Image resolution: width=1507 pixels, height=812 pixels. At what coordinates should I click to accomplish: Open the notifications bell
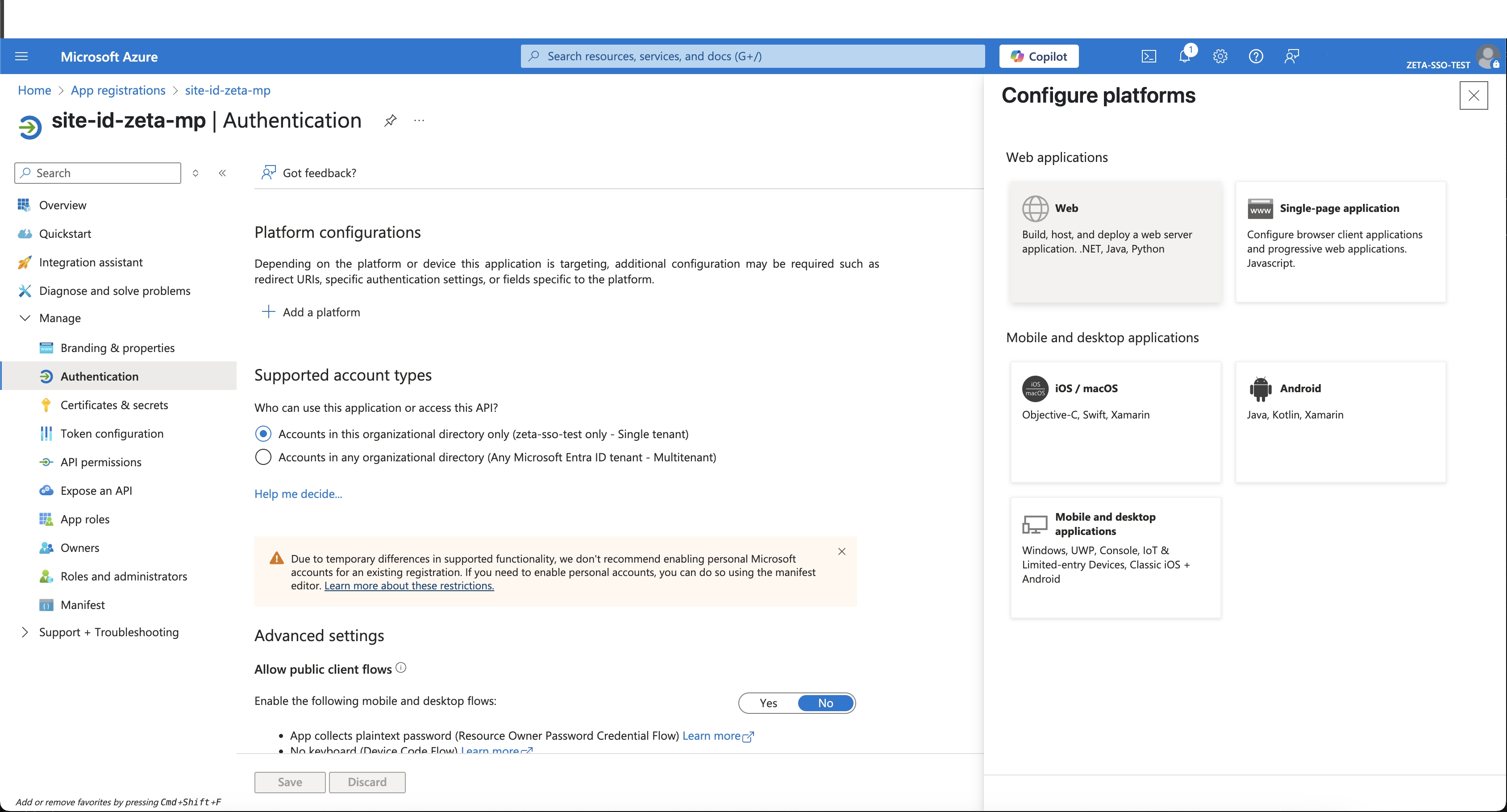pos(1185,56)
